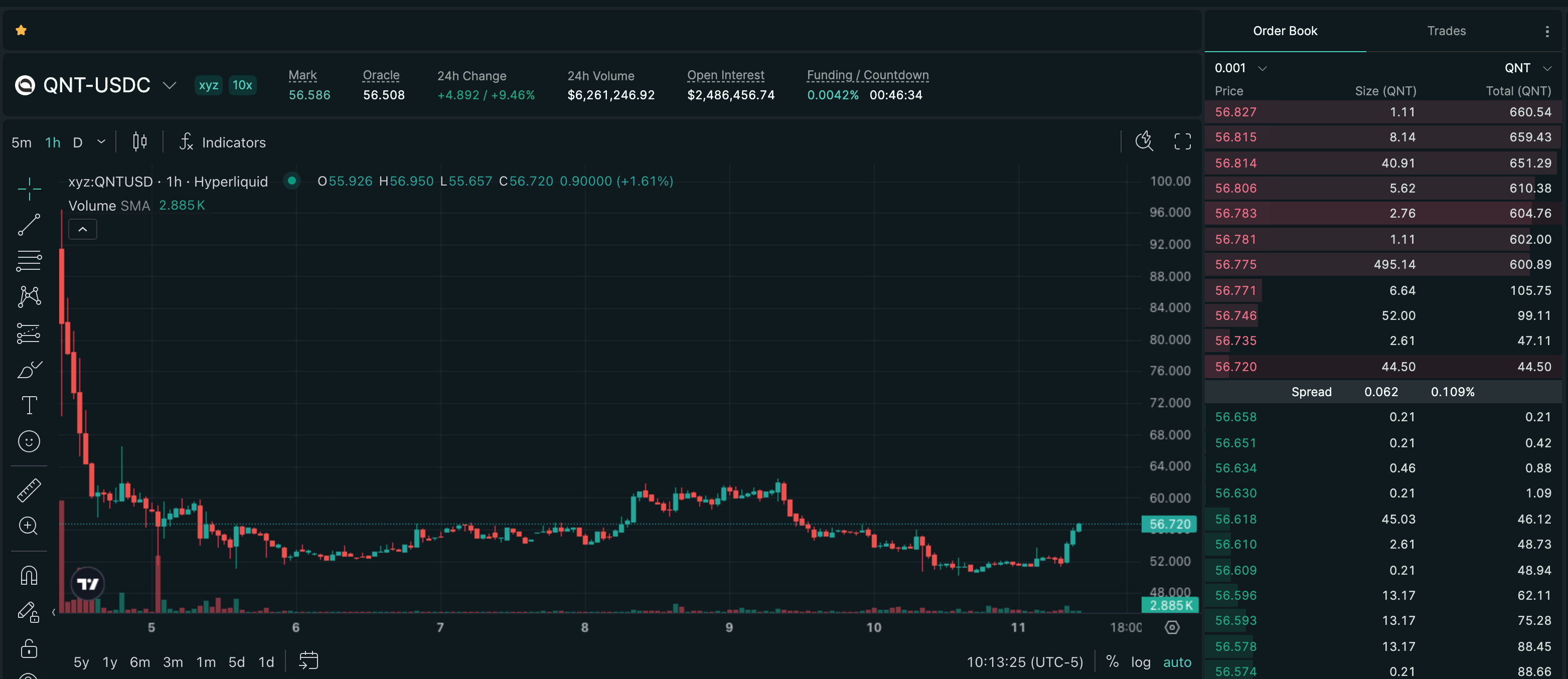
Task: Toggle the favorite star
Action: (21, 30)
